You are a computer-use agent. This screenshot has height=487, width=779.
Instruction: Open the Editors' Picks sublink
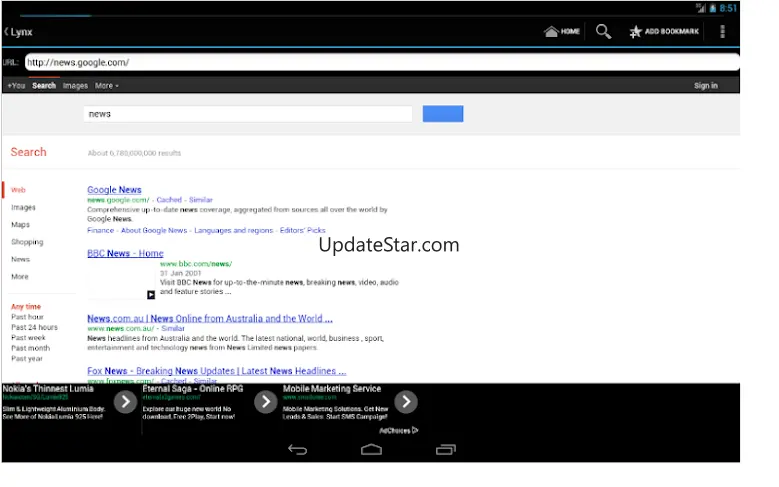(x=303, y=231)
